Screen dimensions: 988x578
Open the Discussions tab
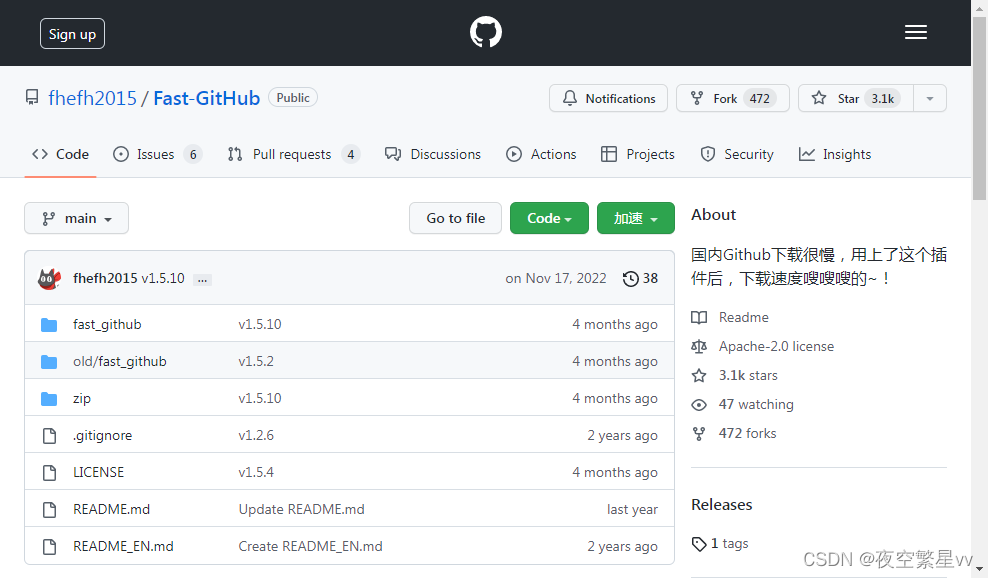coord(433,154)
